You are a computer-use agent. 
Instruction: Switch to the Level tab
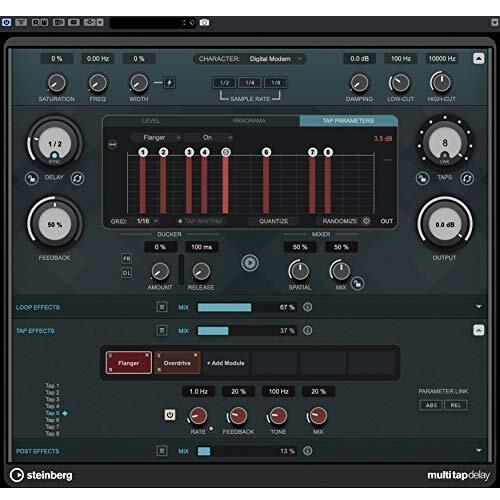[151, 121]
